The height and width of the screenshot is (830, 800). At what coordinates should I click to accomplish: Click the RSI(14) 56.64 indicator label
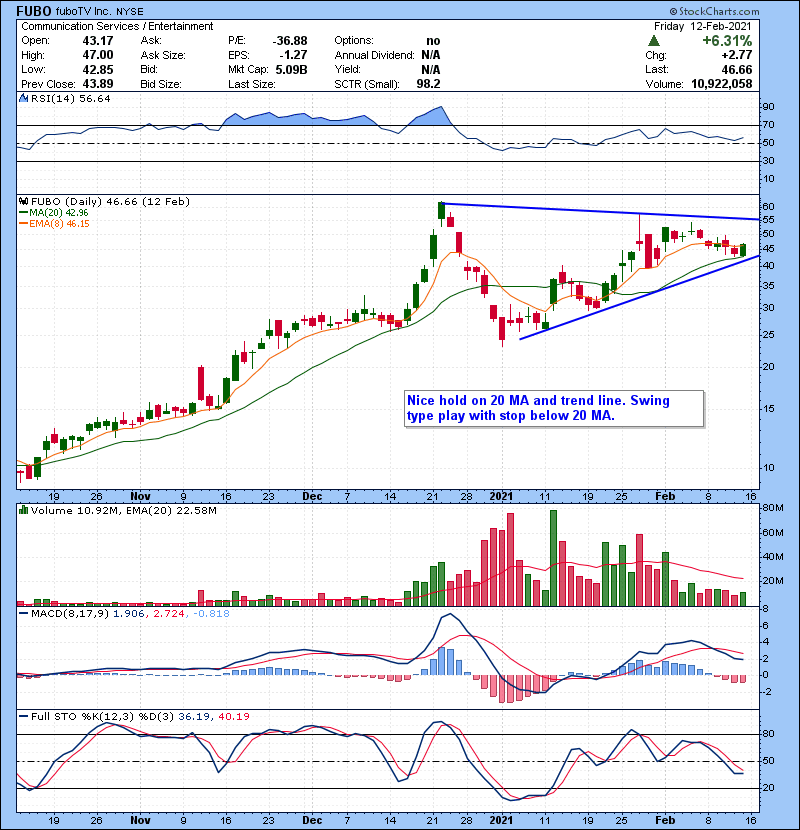(71, 98)
